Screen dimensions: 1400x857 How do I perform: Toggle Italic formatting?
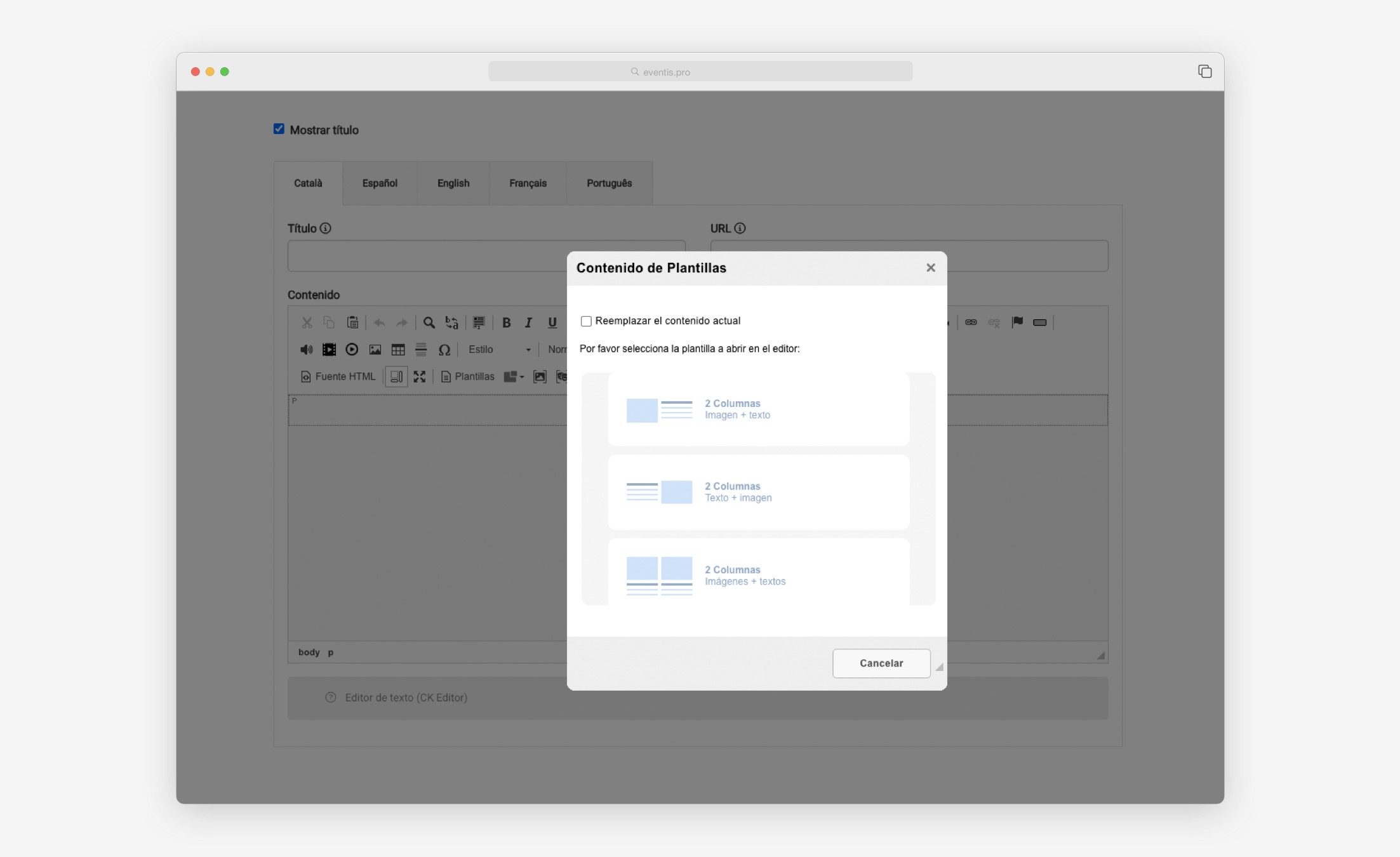[528, 322]
